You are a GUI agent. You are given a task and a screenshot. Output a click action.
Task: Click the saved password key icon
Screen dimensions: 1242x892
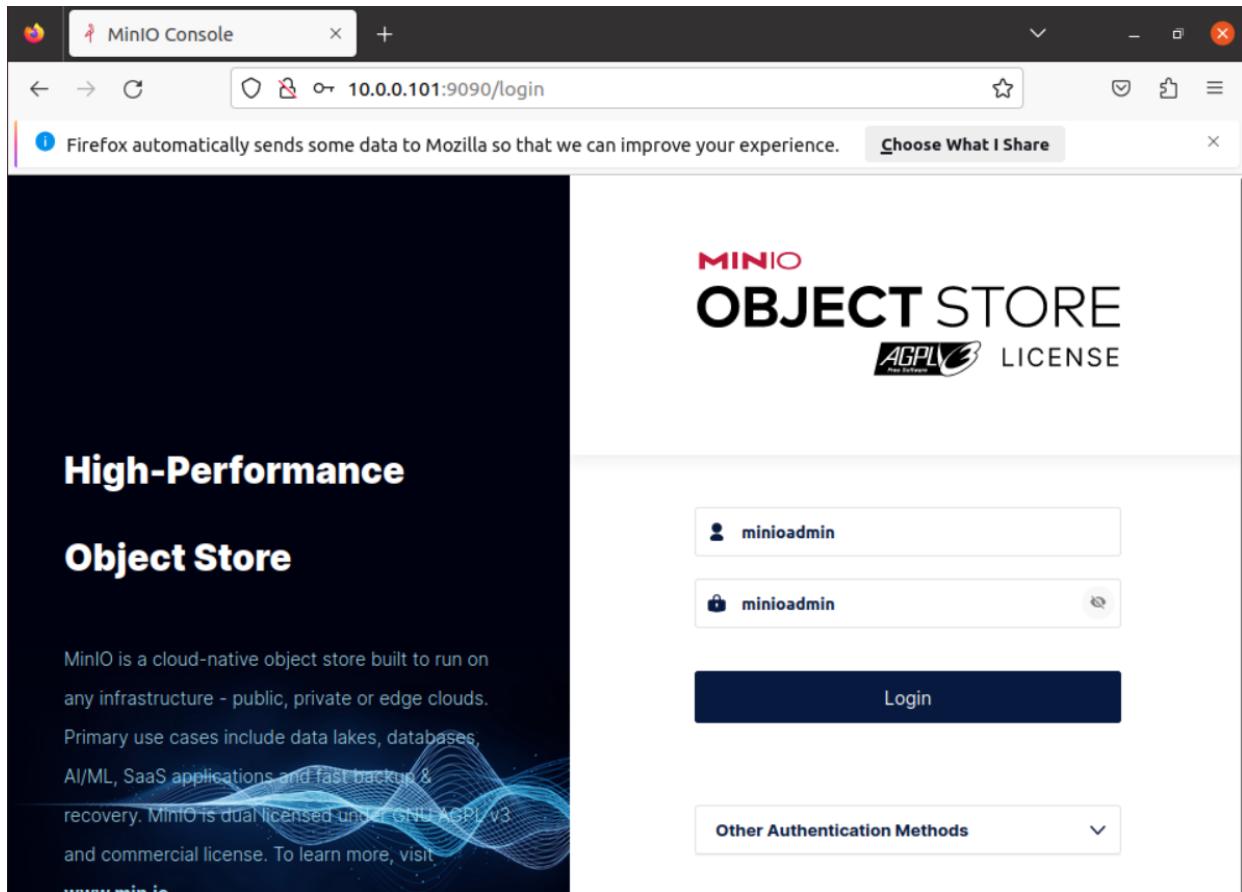323,89
